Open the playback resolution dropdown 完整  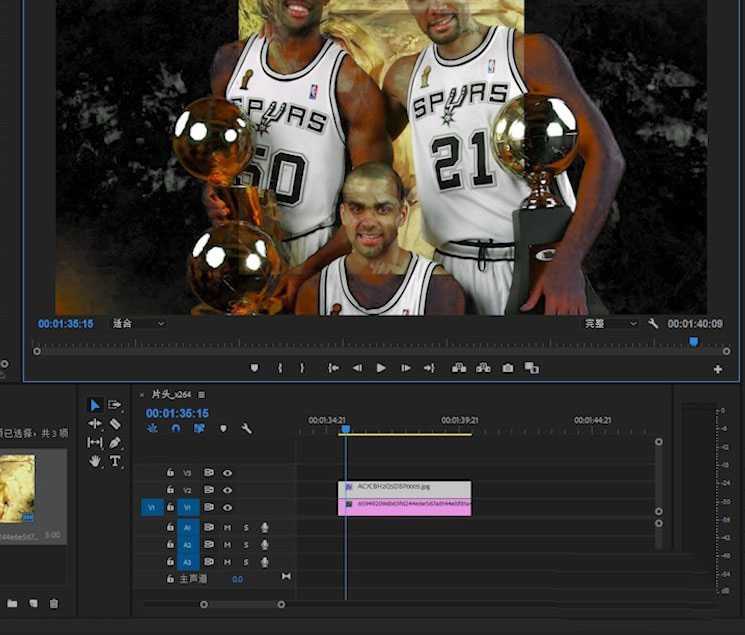tap(611, 324)
